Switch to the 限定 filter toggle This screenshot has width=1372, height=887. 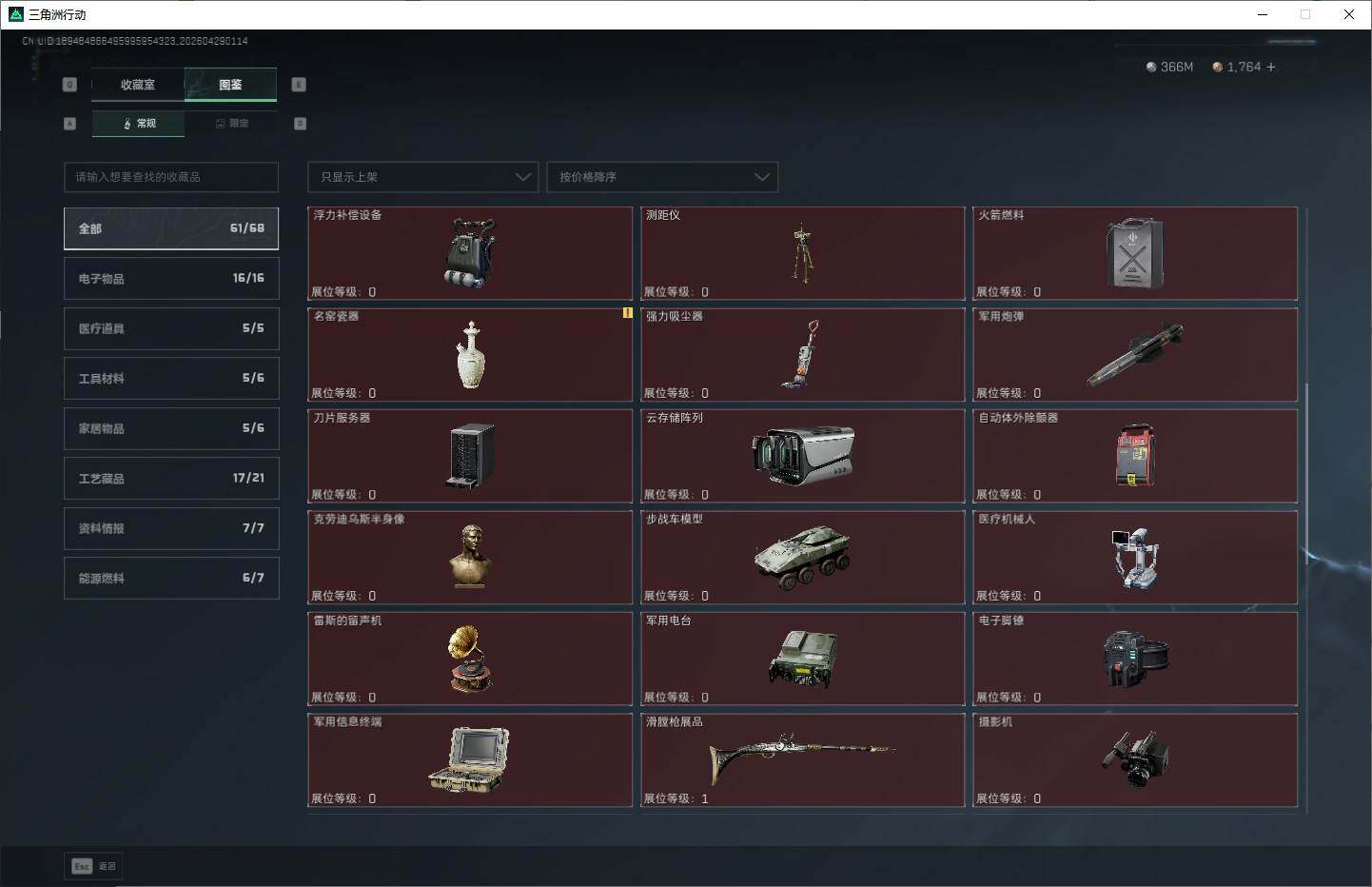(x=231, y=124)
